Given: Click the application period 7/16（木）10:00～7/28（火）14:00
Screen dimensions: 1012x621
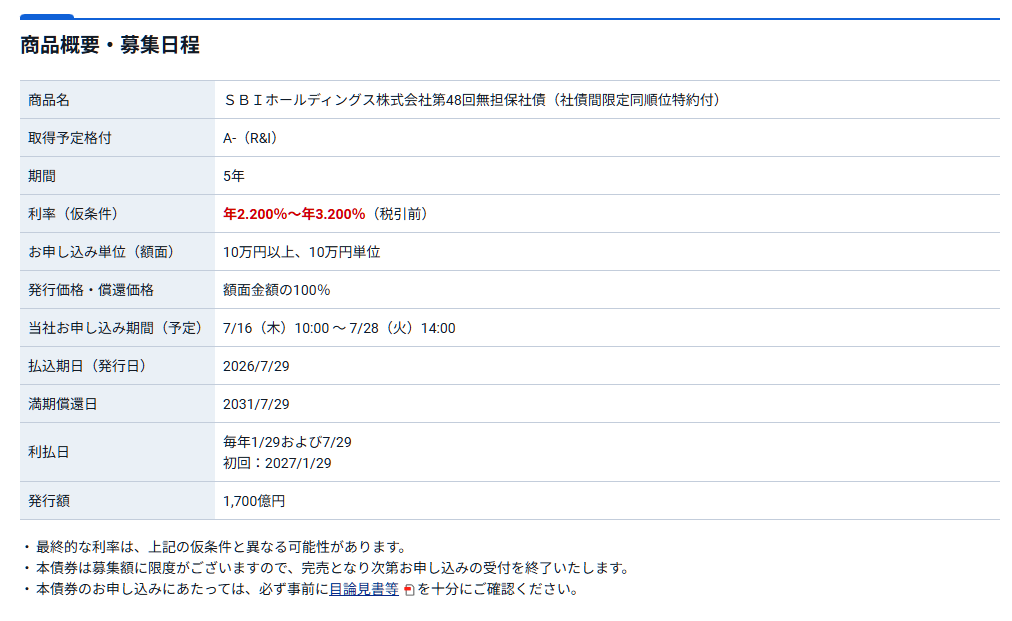Looking at the screenshot, I should [339, 328].
